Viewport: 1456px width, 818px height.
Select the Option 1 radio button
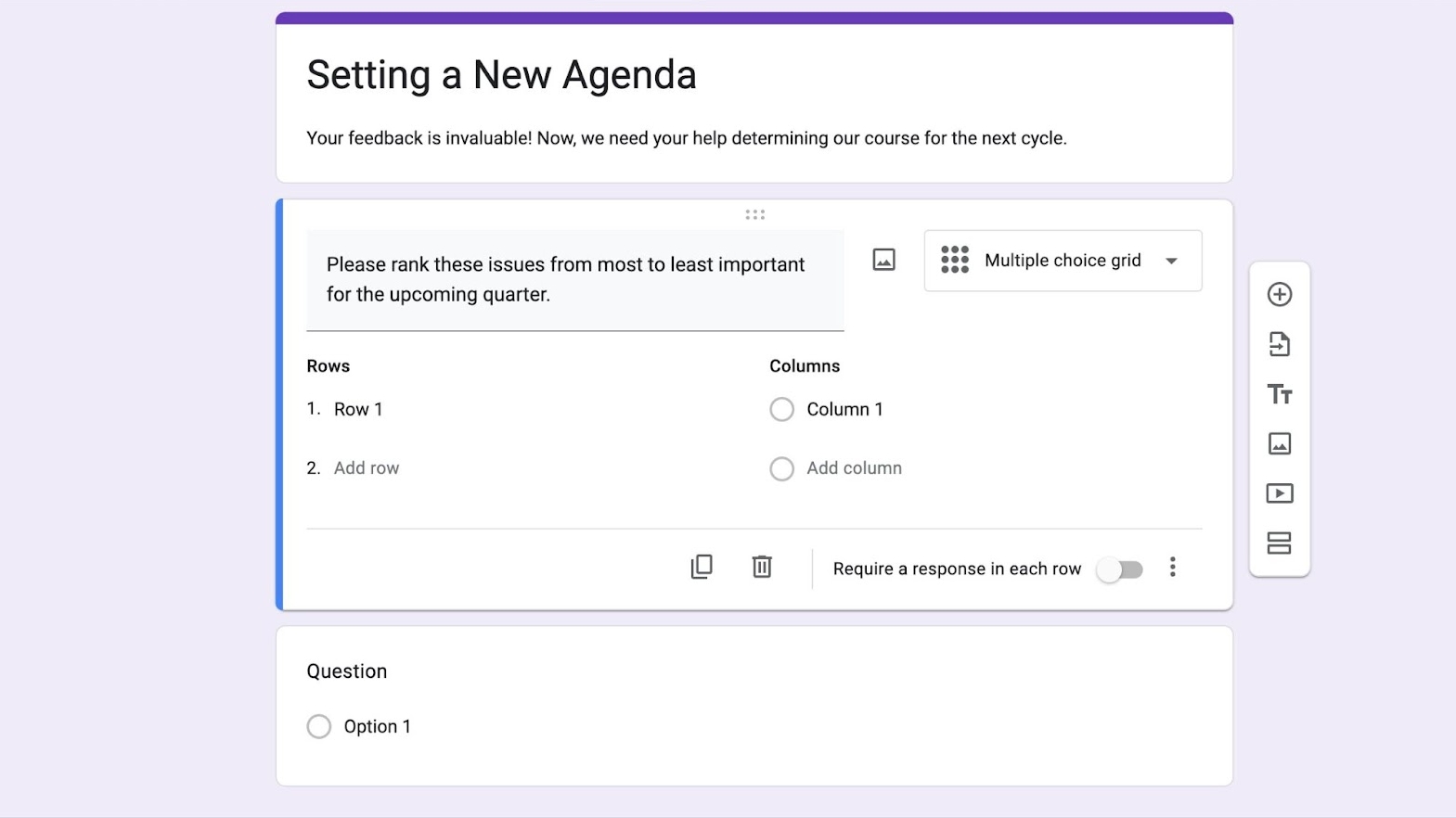tap(319, 726)
